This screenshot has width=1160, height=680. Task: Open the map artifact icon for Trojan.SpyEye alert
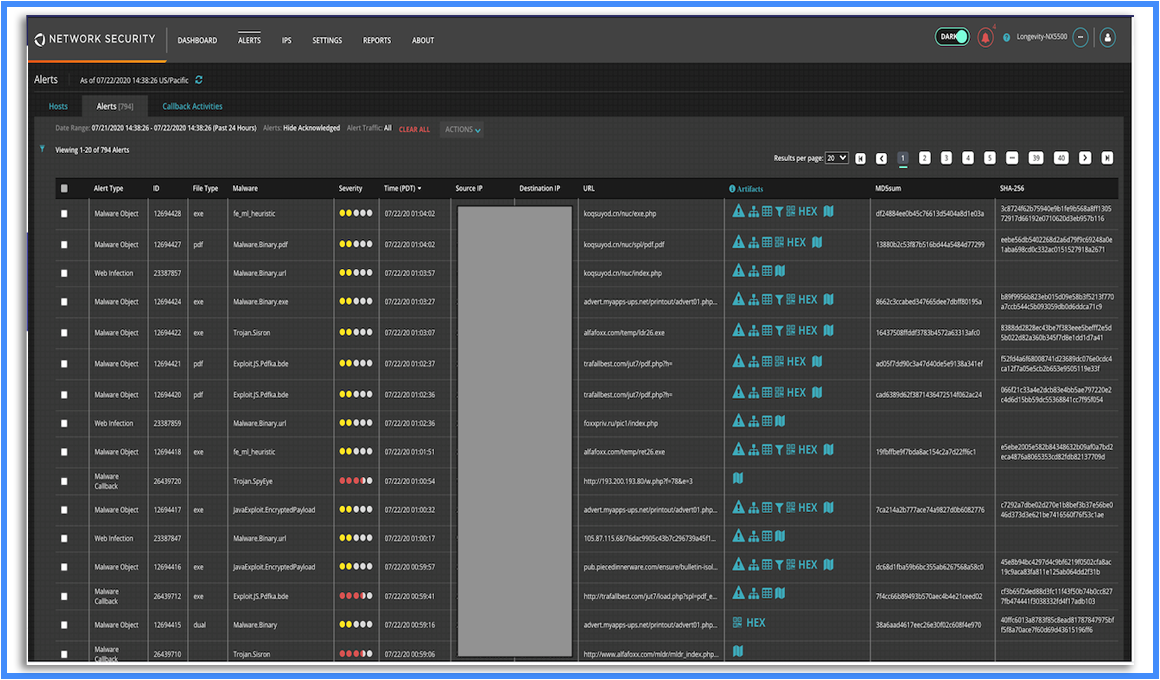click(738, 479)
